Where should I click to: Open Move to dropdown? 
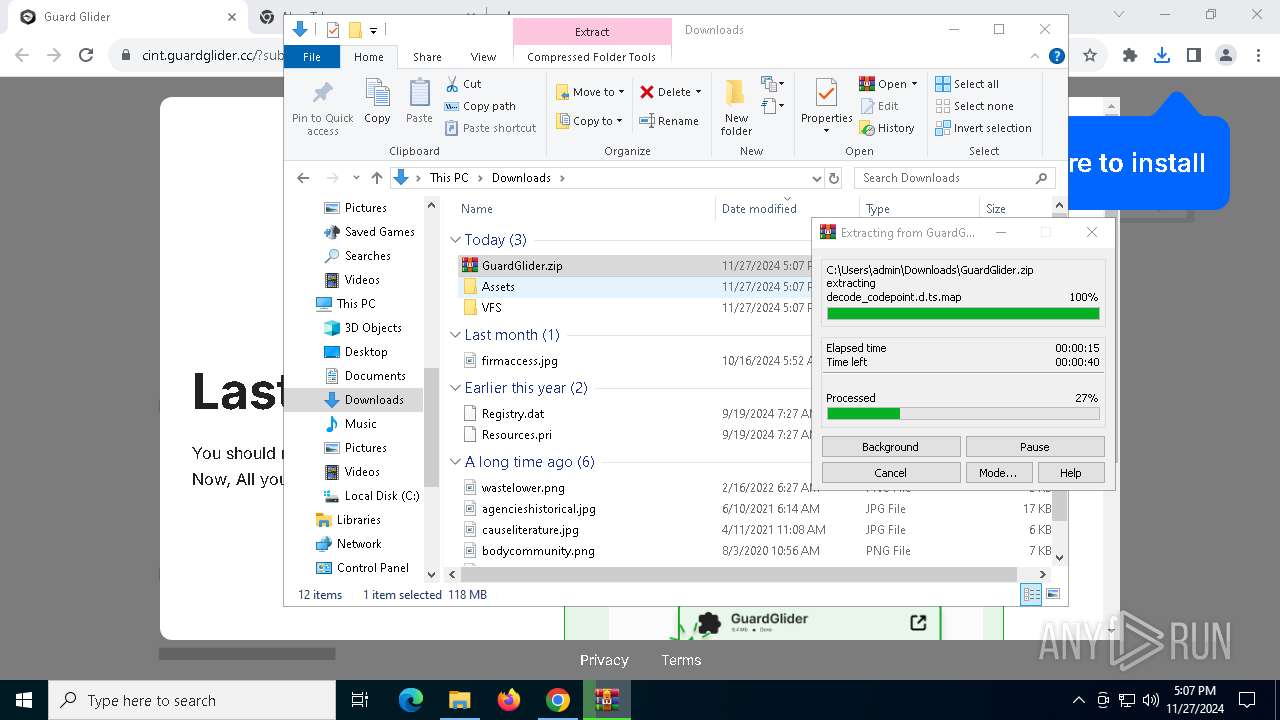click(589, 92)
